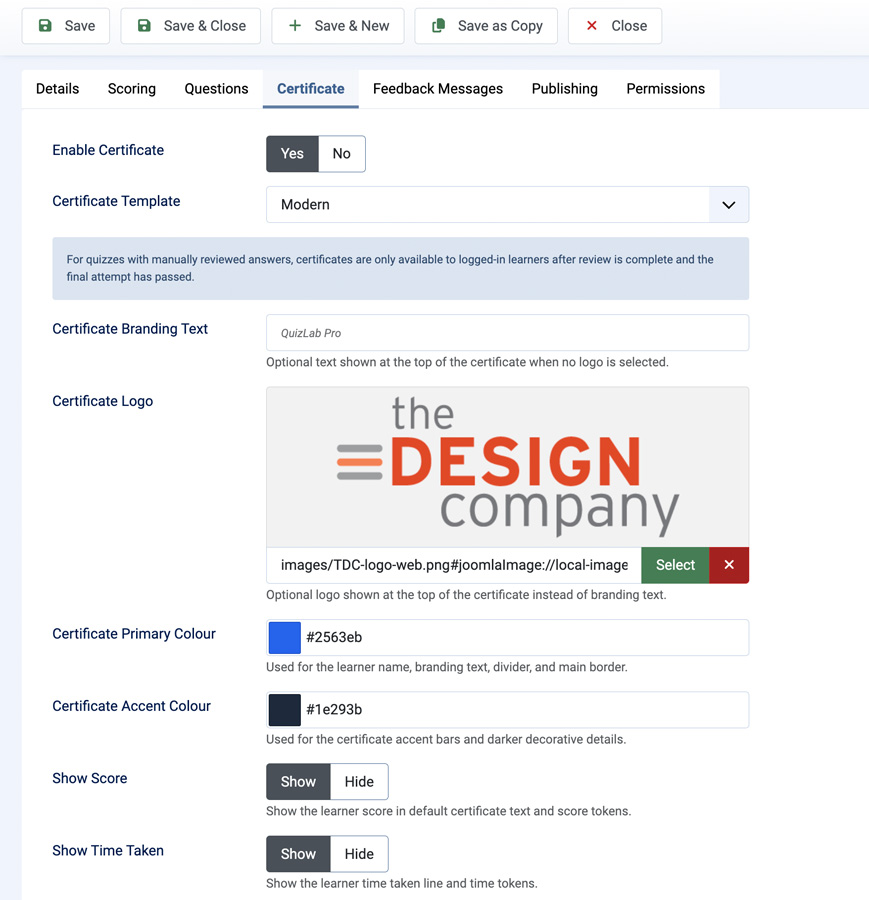This screenshot has height=900, width=869.
Task: Click the 'Optional logo shown at the top' hint
Action: [x=466, y=595]
